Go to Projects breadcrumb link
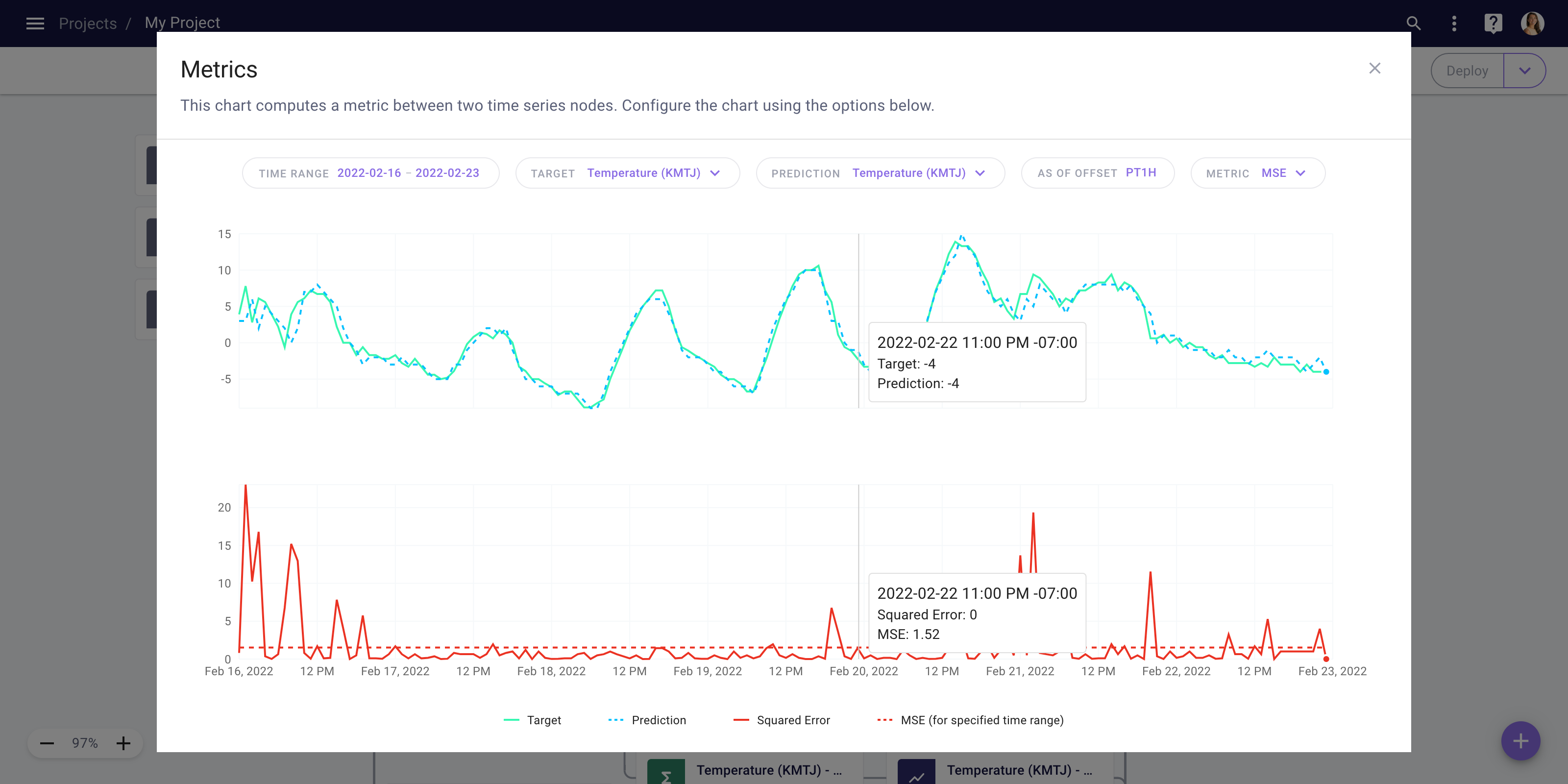This screenshot has width=1568, height=784. tap(88, 23)
